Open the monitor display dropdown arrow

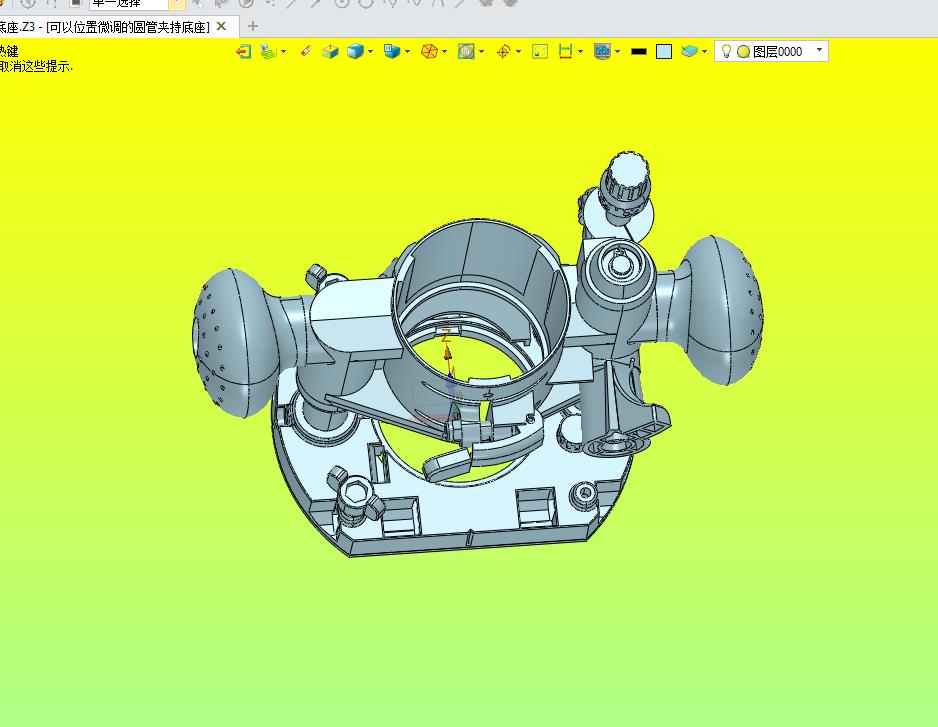coord(618,51)
